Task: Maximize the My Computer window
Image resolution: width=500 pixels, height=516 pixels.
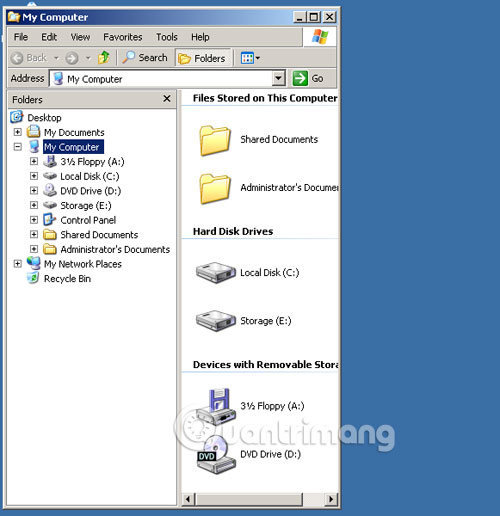Action: pos(314,17)
